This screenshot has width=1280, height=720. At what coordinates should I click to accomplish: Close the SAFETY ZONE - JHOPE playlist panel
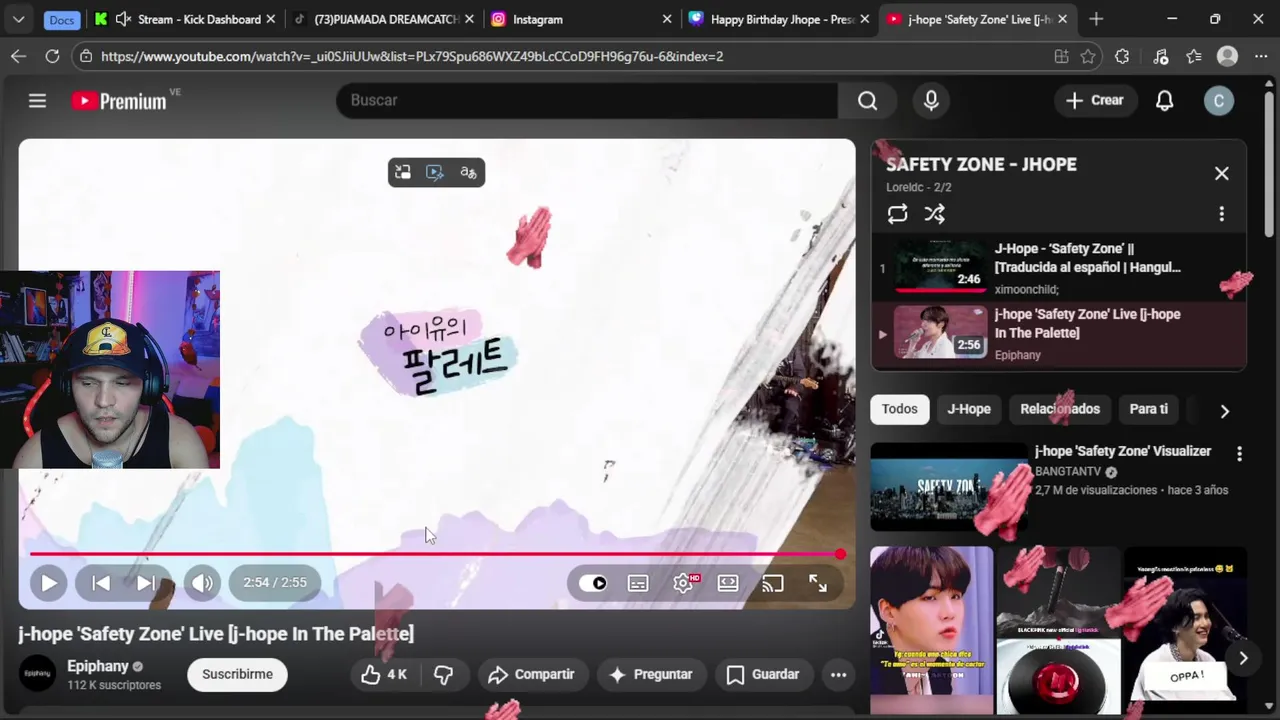pos(1221,173)
